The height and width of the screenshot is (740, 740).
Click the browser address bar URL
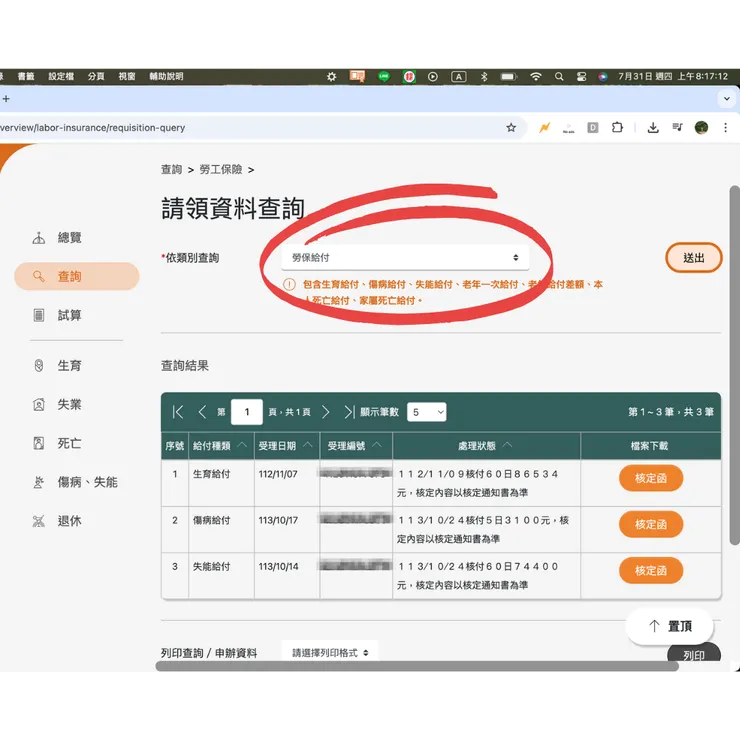tap(93, 127)
